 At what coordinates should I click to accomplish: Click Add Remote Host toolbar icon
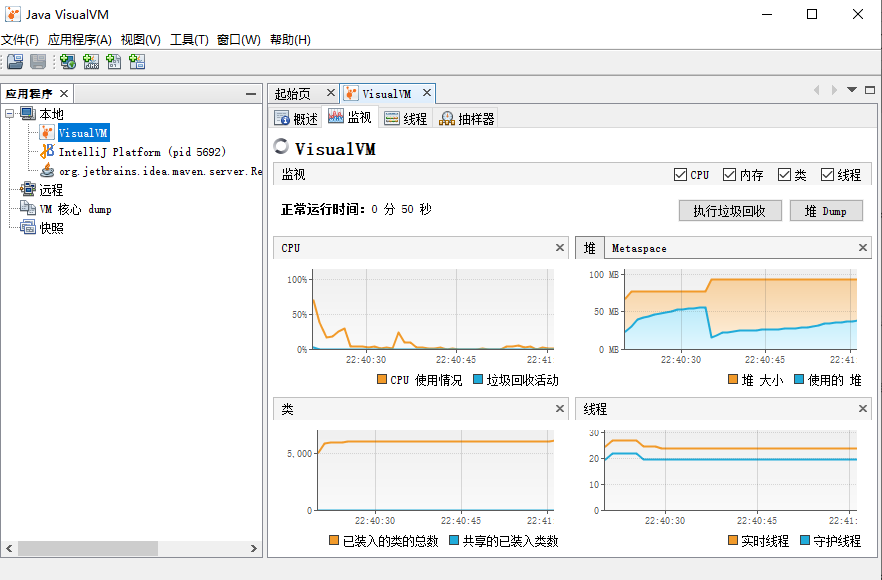pos(68,61)
